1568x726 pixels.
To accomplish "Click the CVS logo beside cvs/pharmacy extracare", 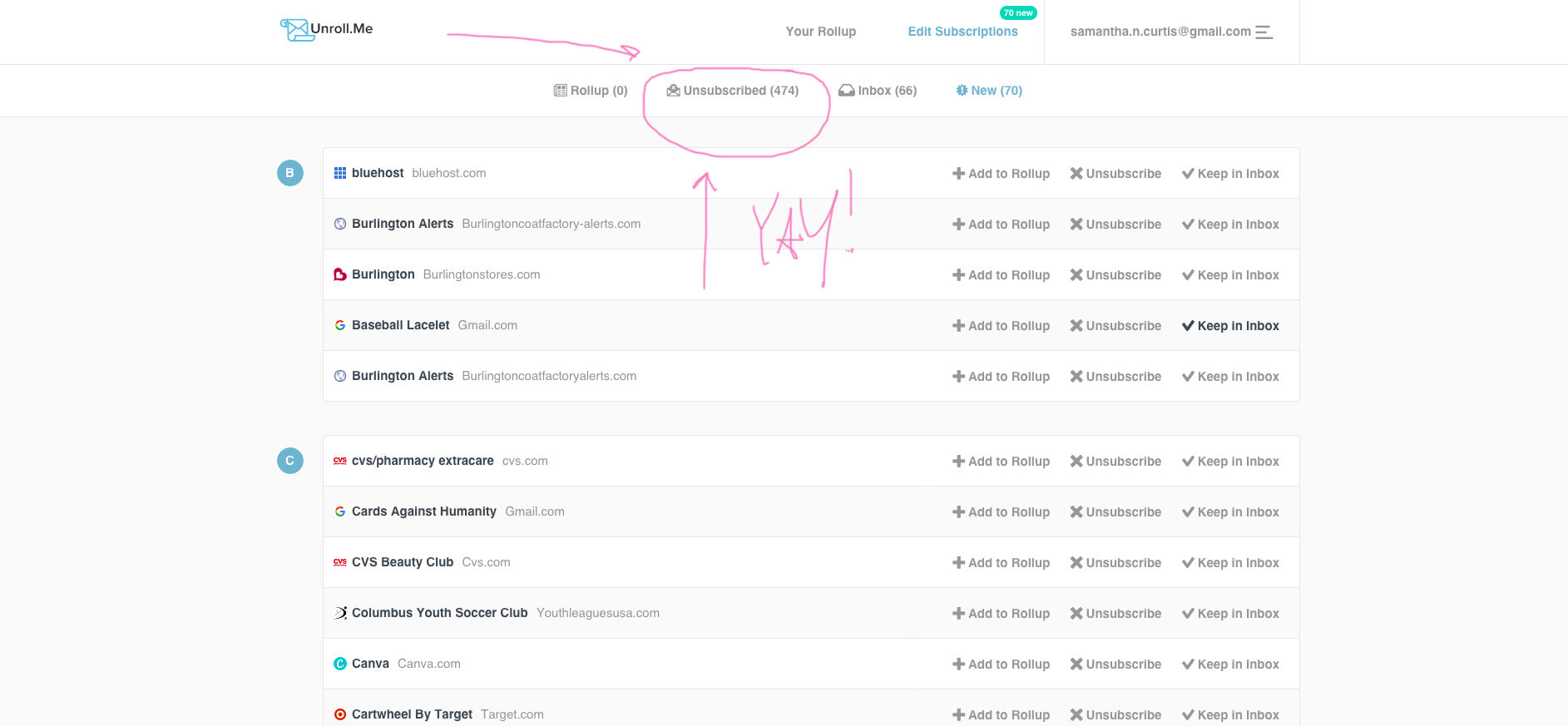I will coord(340,460).
